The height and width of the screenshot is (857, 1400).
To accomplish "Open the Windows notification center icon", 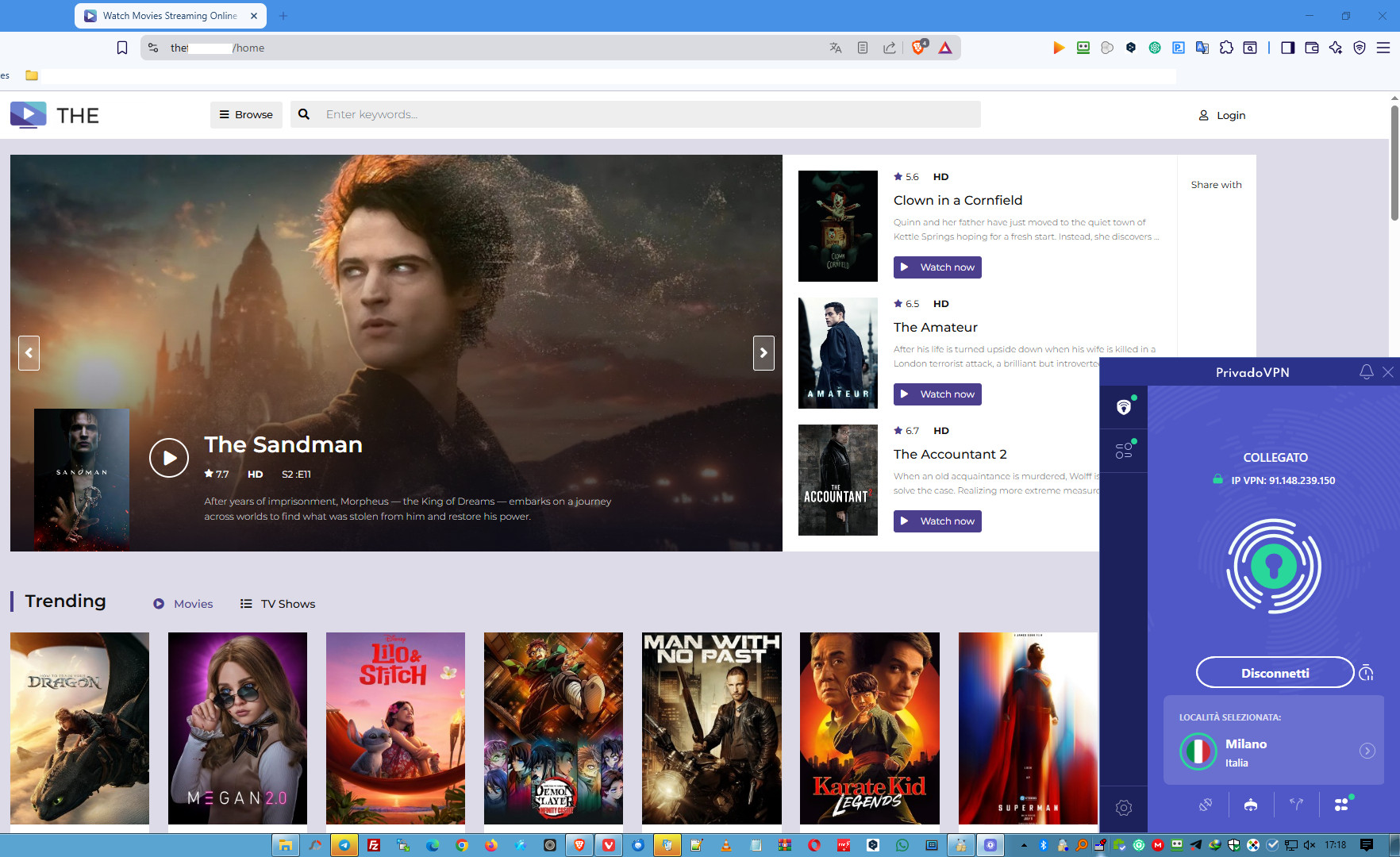I will pyautogui.click(x=1367, y=845).
